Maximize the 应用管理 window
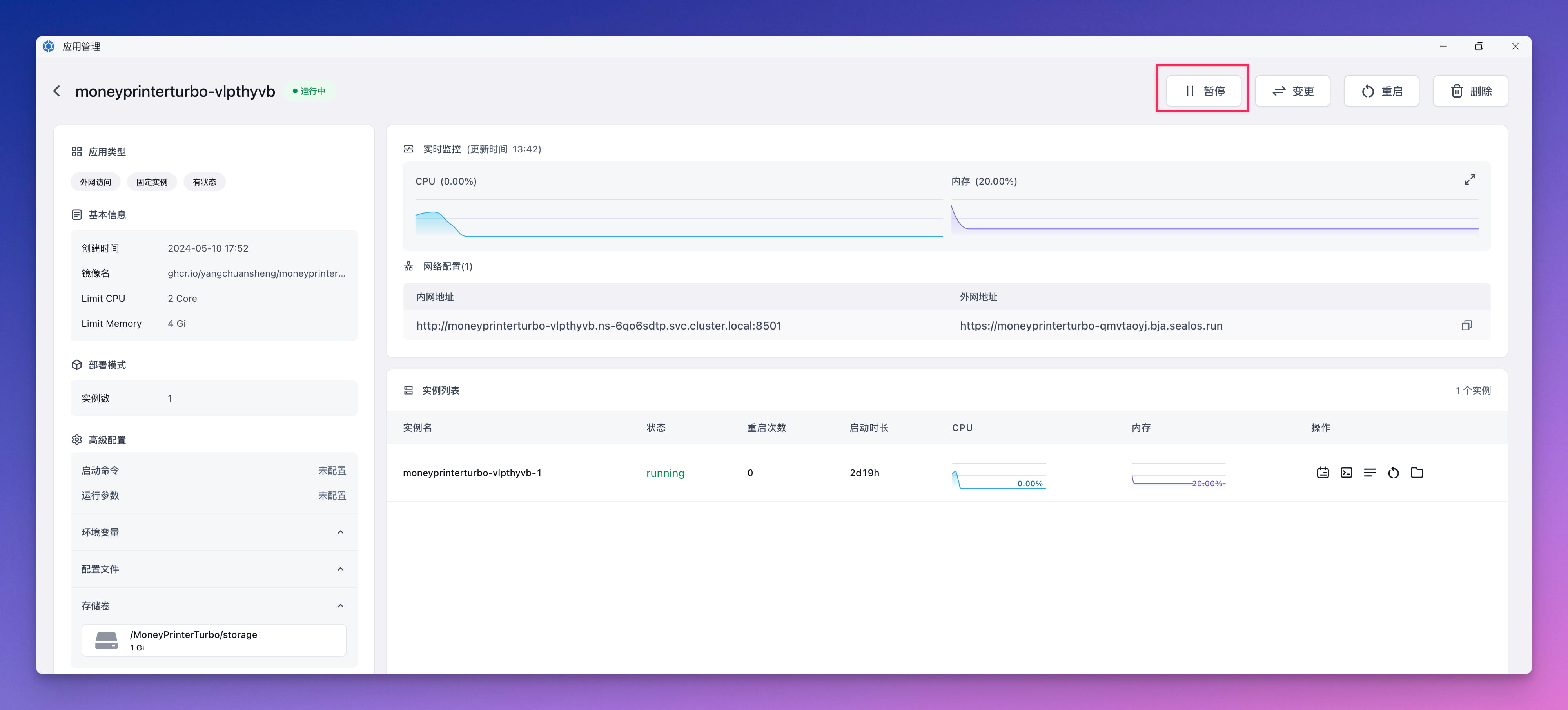 [1479, 46]
